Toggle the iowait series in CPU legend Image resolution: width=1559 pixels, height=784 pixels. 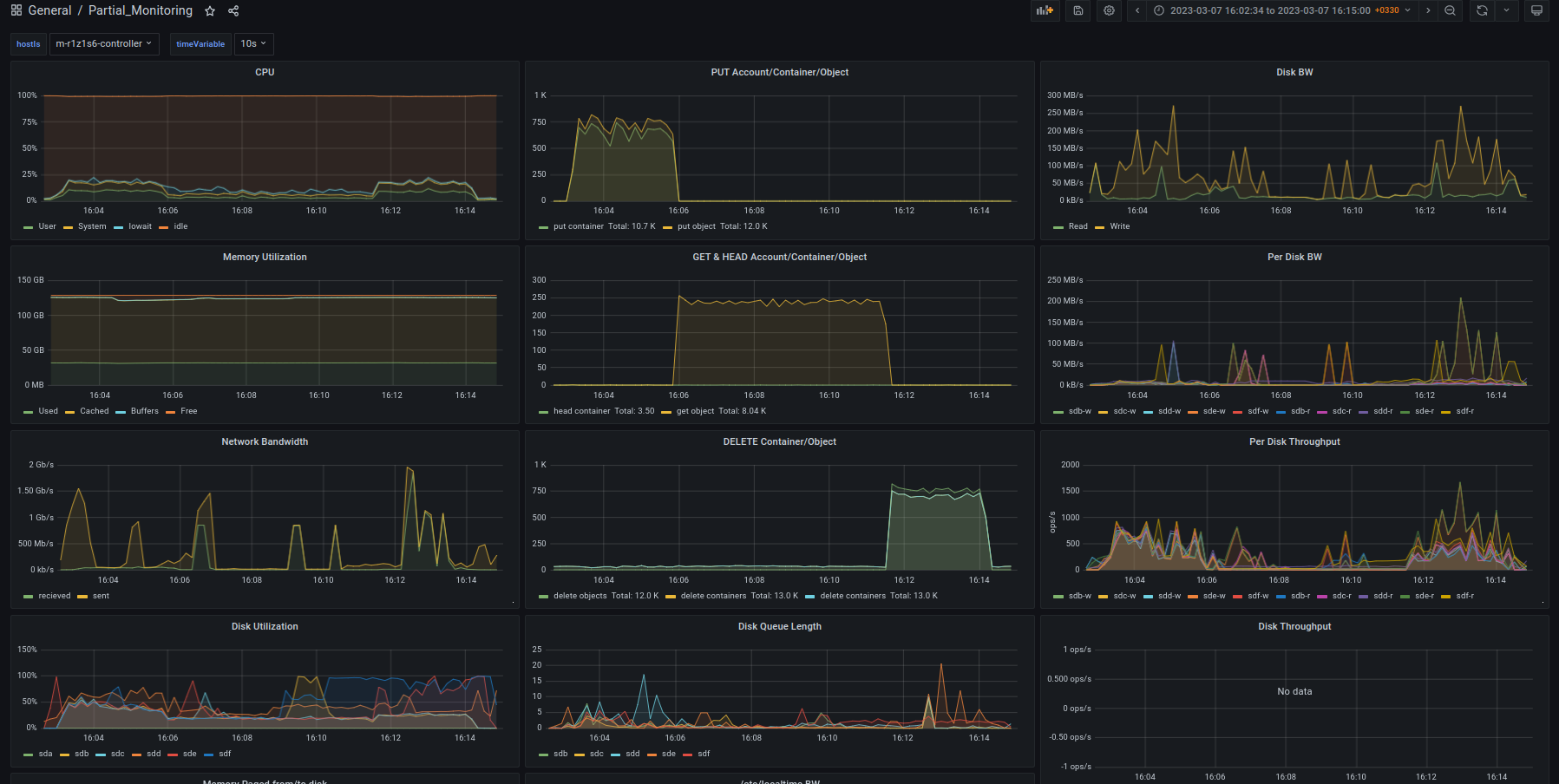point(140,226)
